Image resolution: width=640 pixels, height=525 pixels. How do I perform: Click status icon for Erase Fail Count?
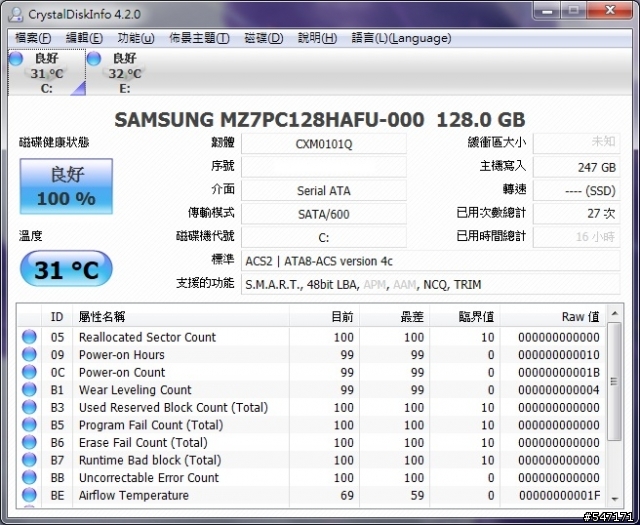(29, 442)
